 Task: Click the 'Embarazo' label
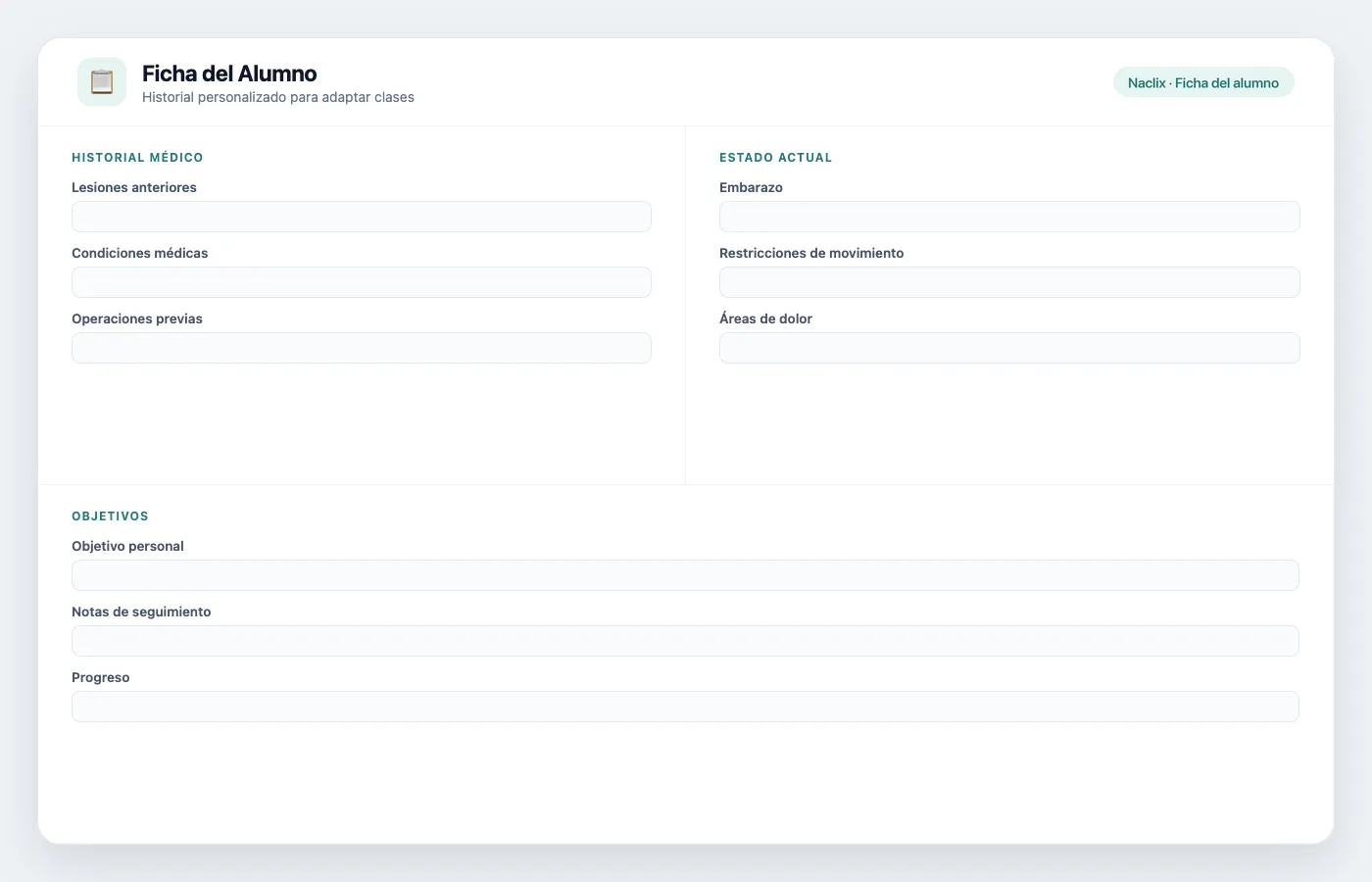752,187
